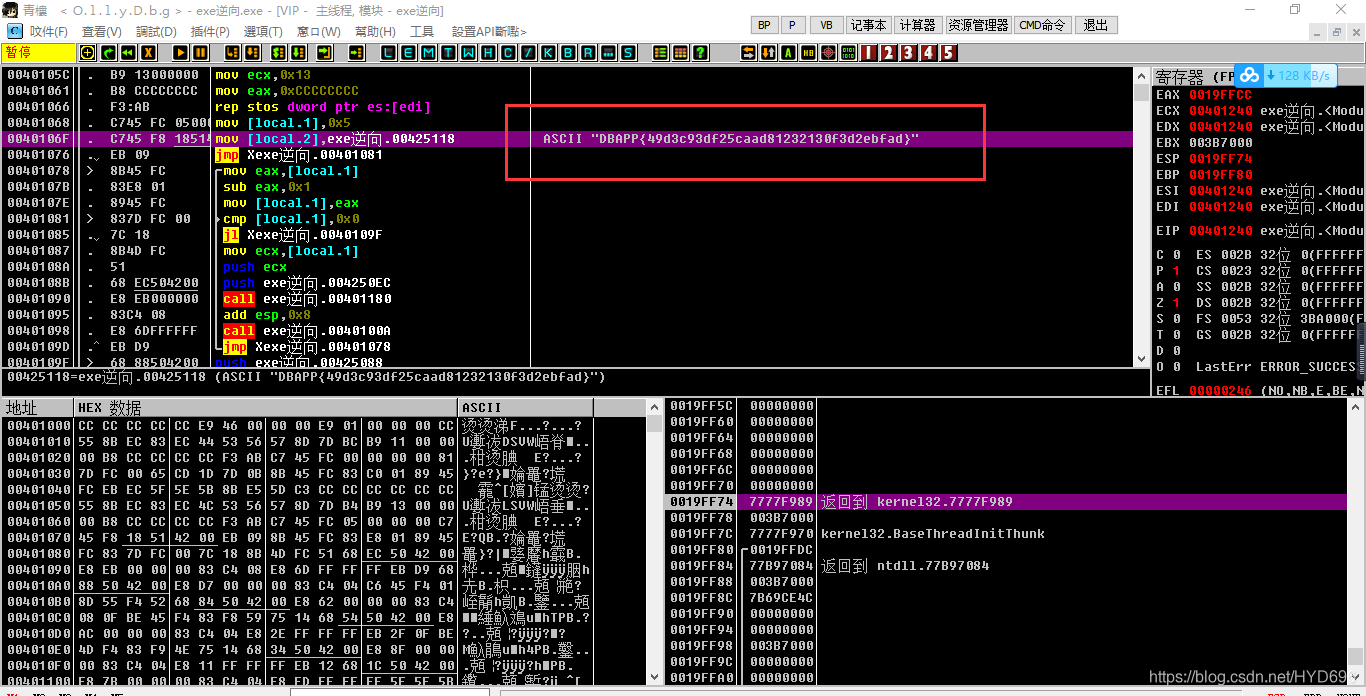
Task: Click the close program X icon
Action: pos(148,52)
